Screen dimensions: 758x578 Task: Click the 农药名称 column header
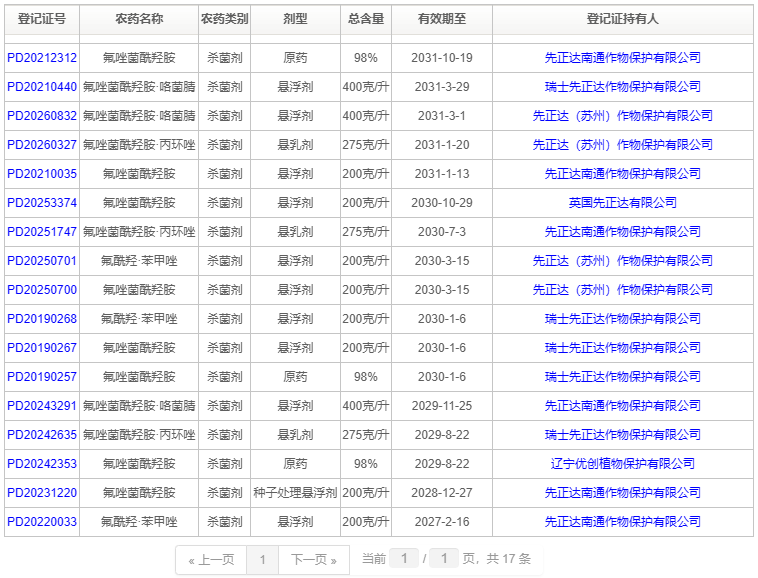(139, 19)
